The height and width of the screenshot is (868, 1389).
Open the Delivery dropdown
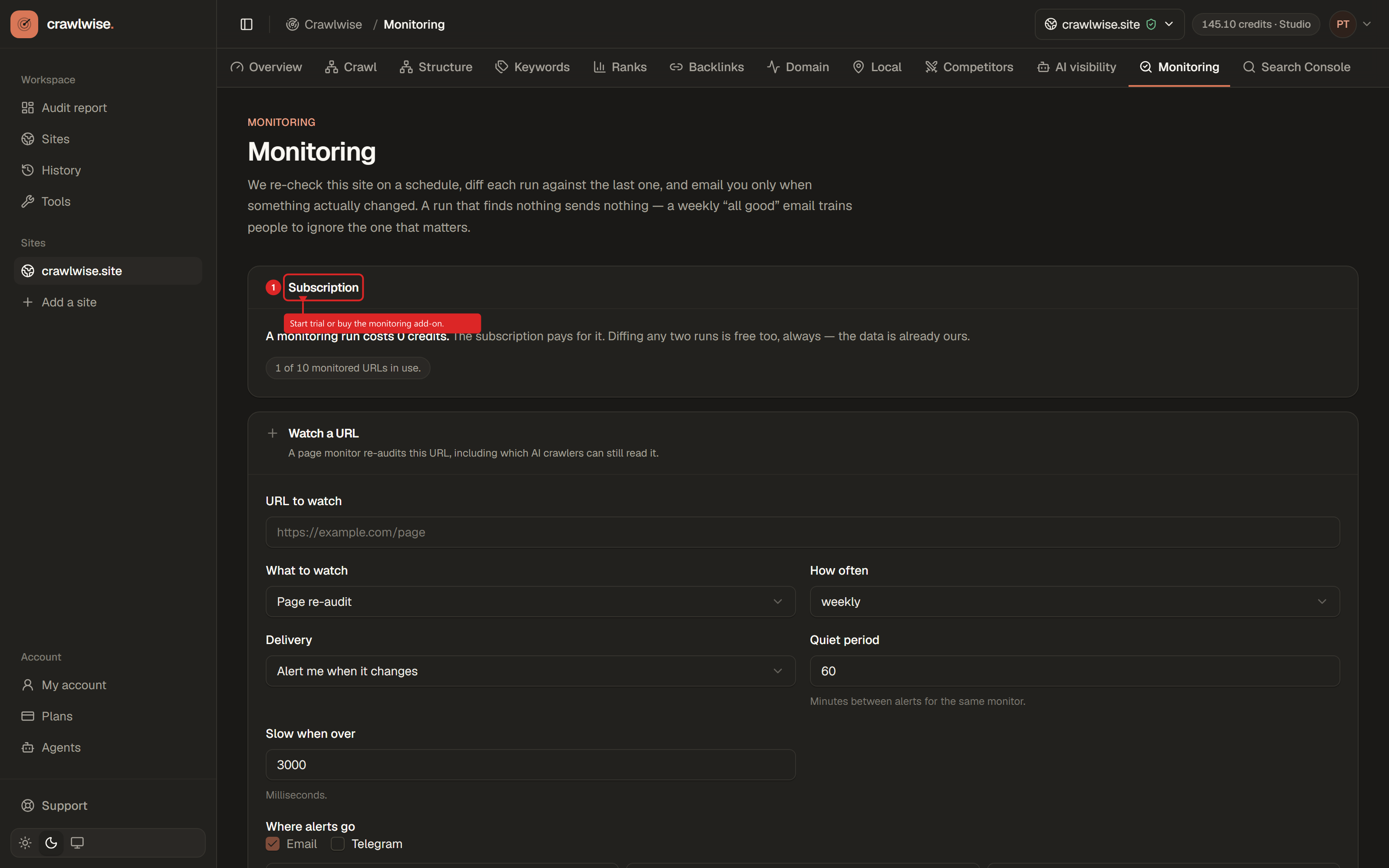click(530, 671)
